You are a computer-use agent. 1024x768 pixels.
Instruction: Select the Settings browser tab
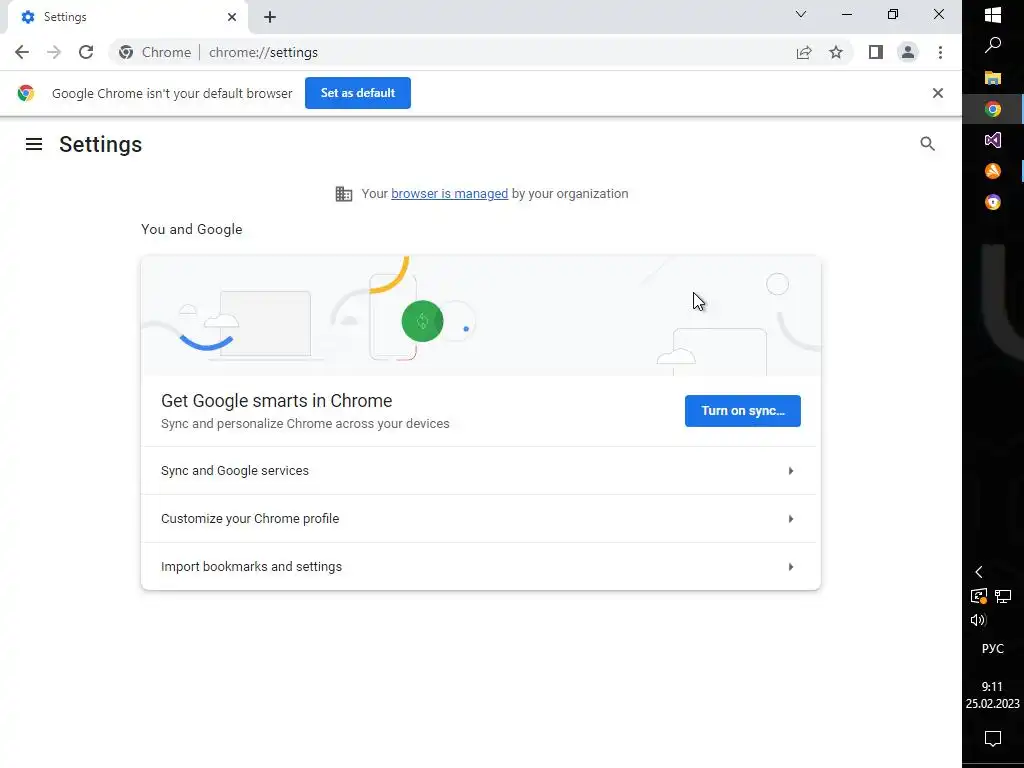tap(120, 17)
